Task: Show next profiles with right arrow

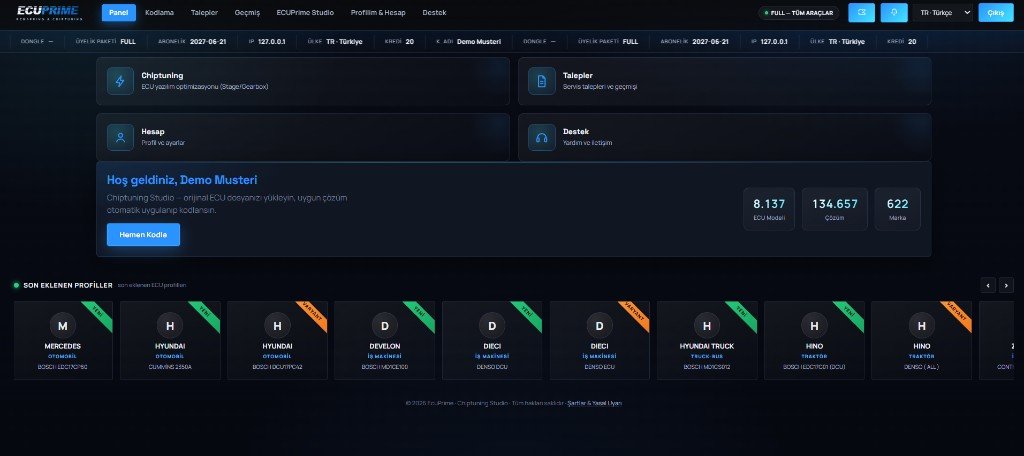Action: tap(1006, 285)
